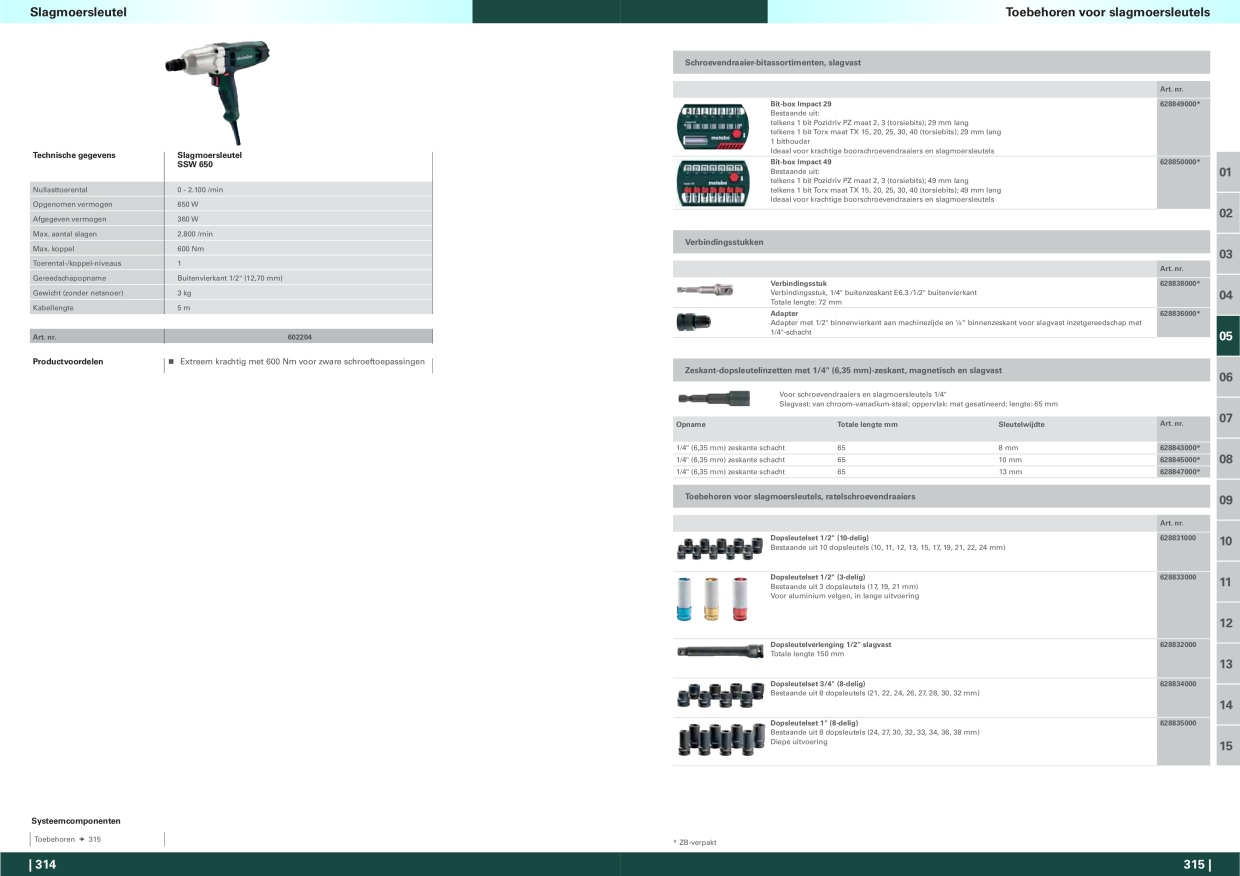Select chapter tab 10
The width and height of the screenshot is (1240, 876).
[1226, 541]
